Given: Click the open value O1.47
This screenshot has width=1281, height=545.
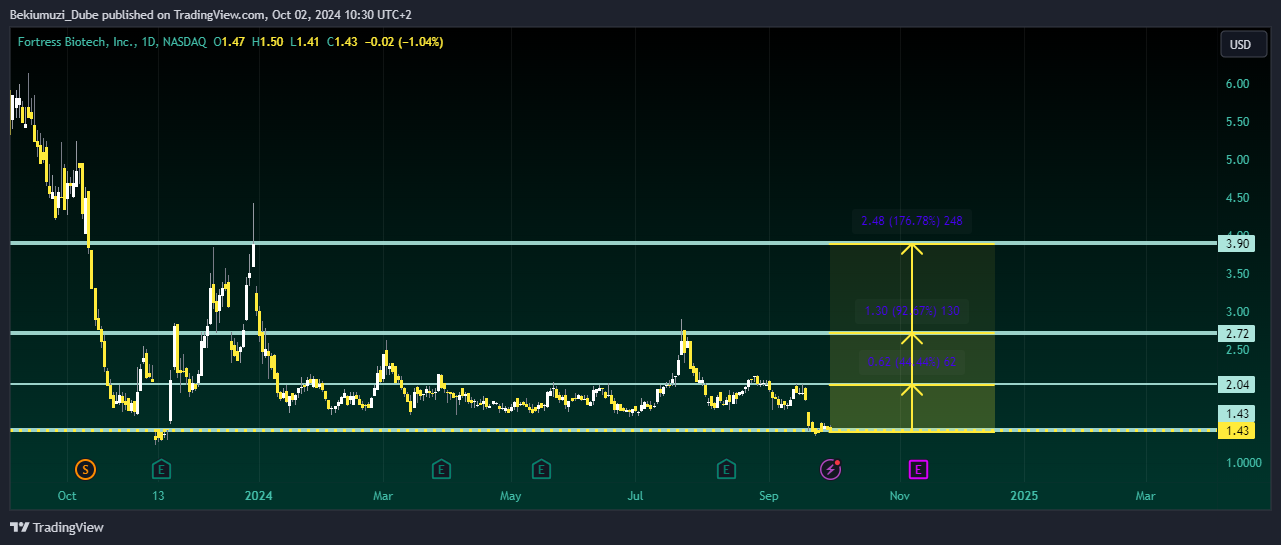Looking at the screenshot, I should [x=230, y=42].
